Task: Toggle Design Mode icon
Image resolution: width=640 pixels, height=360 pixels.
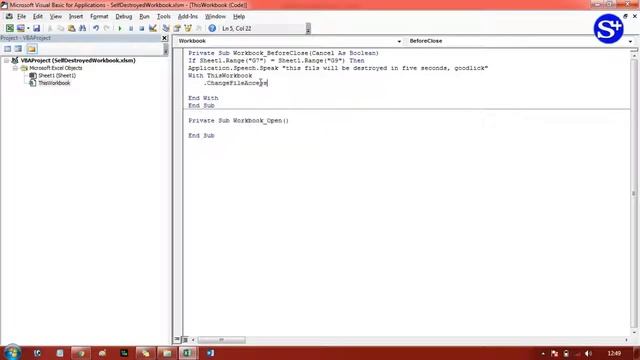Action: coord(153,28)
